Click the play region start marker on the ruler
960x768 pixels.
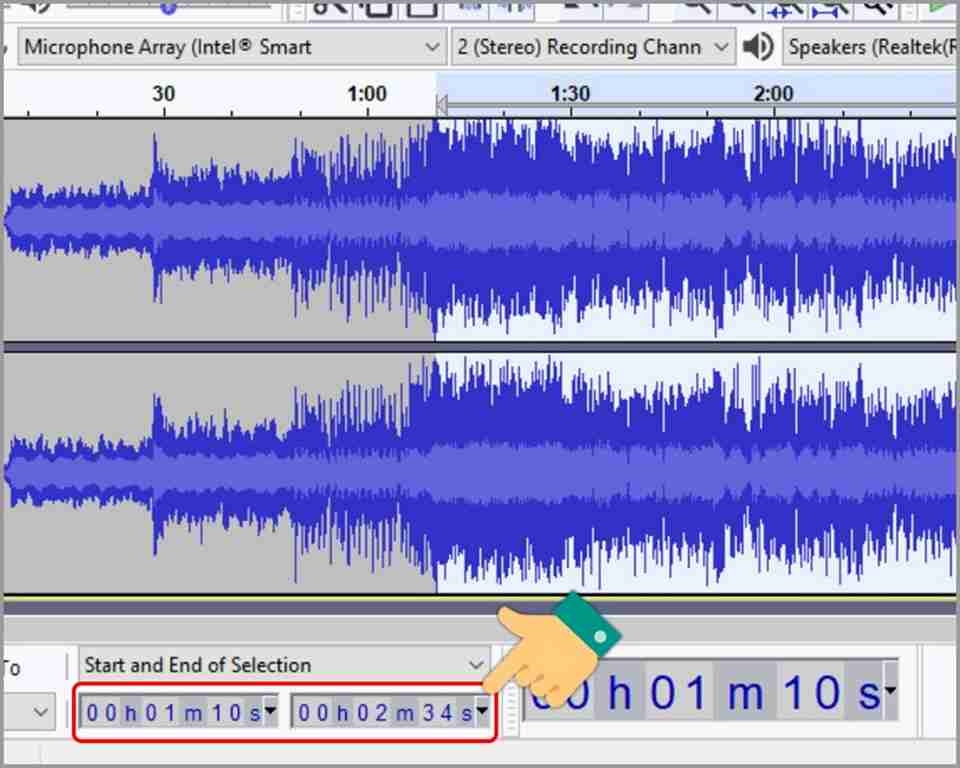click(441, 105)
